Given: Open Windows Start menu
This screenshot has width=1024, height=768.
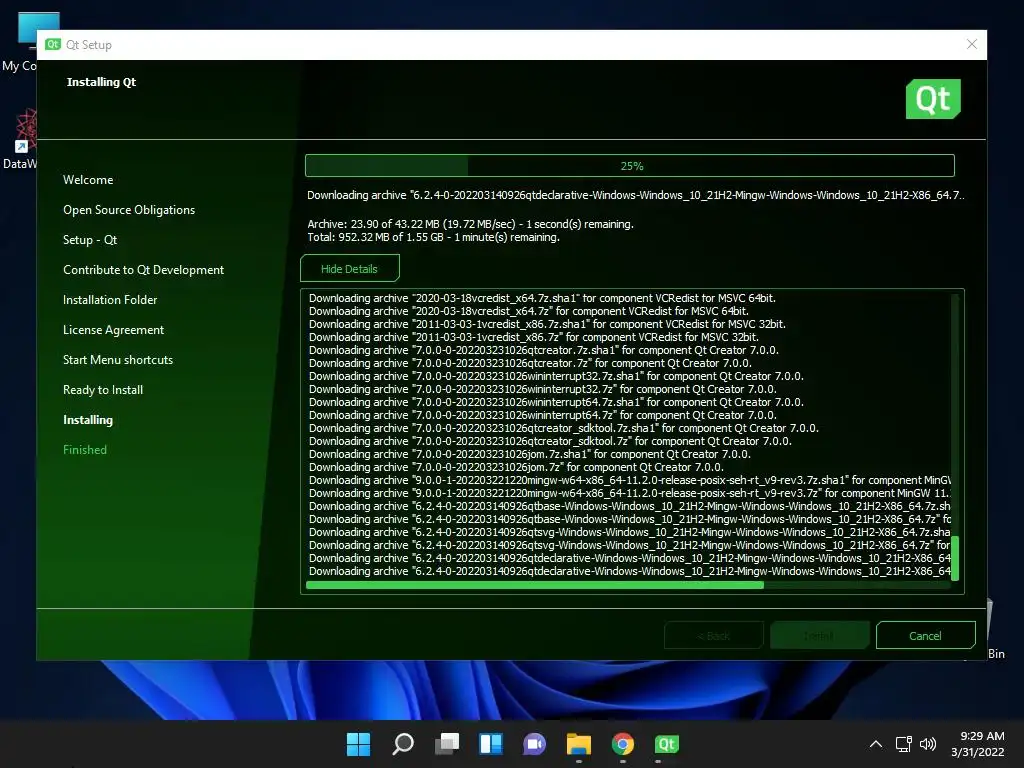Looking at the screenshot, I should 358,744.
